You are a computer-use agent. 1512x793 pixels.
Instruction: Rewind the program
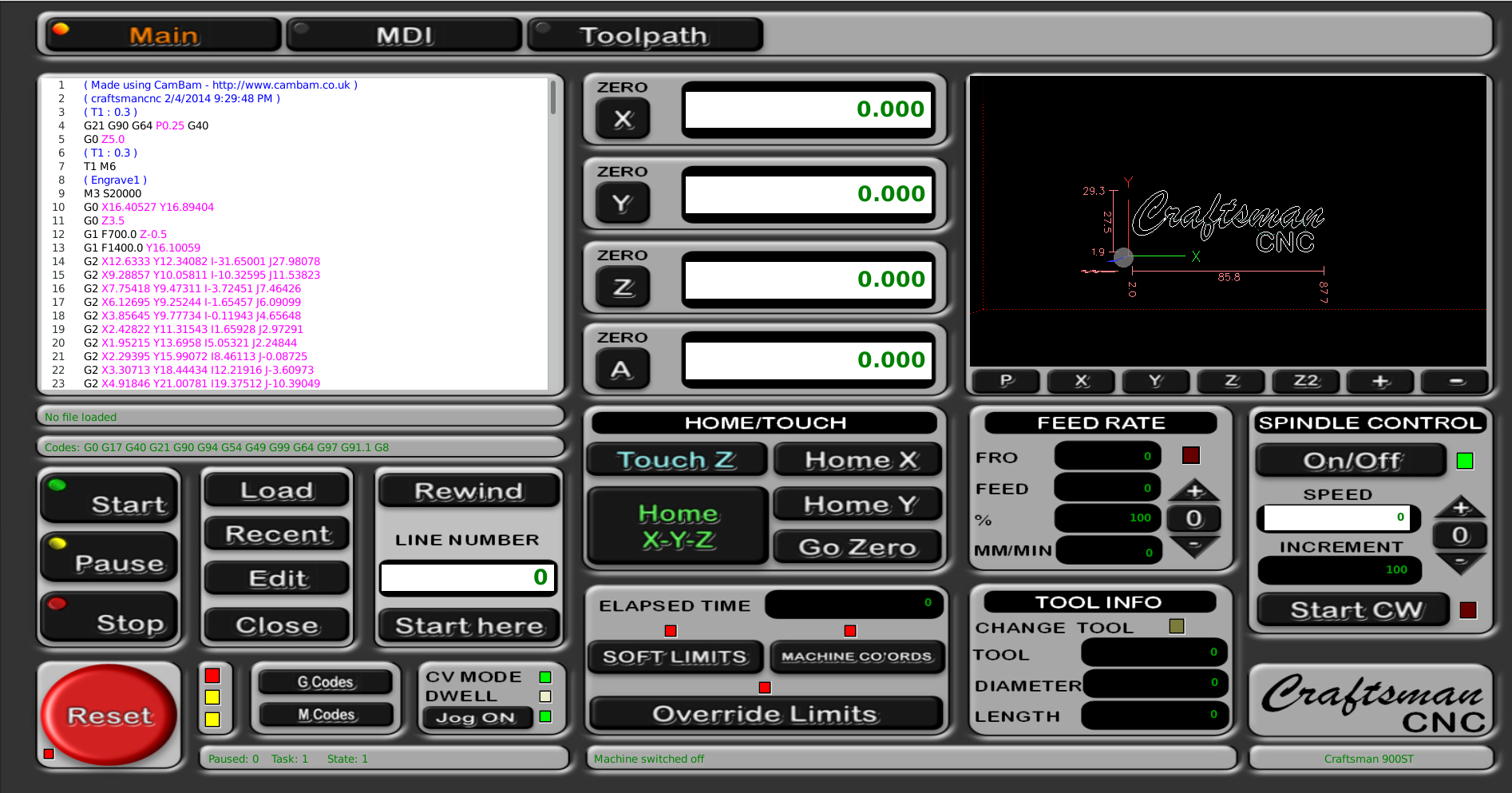tap(469, 490)
